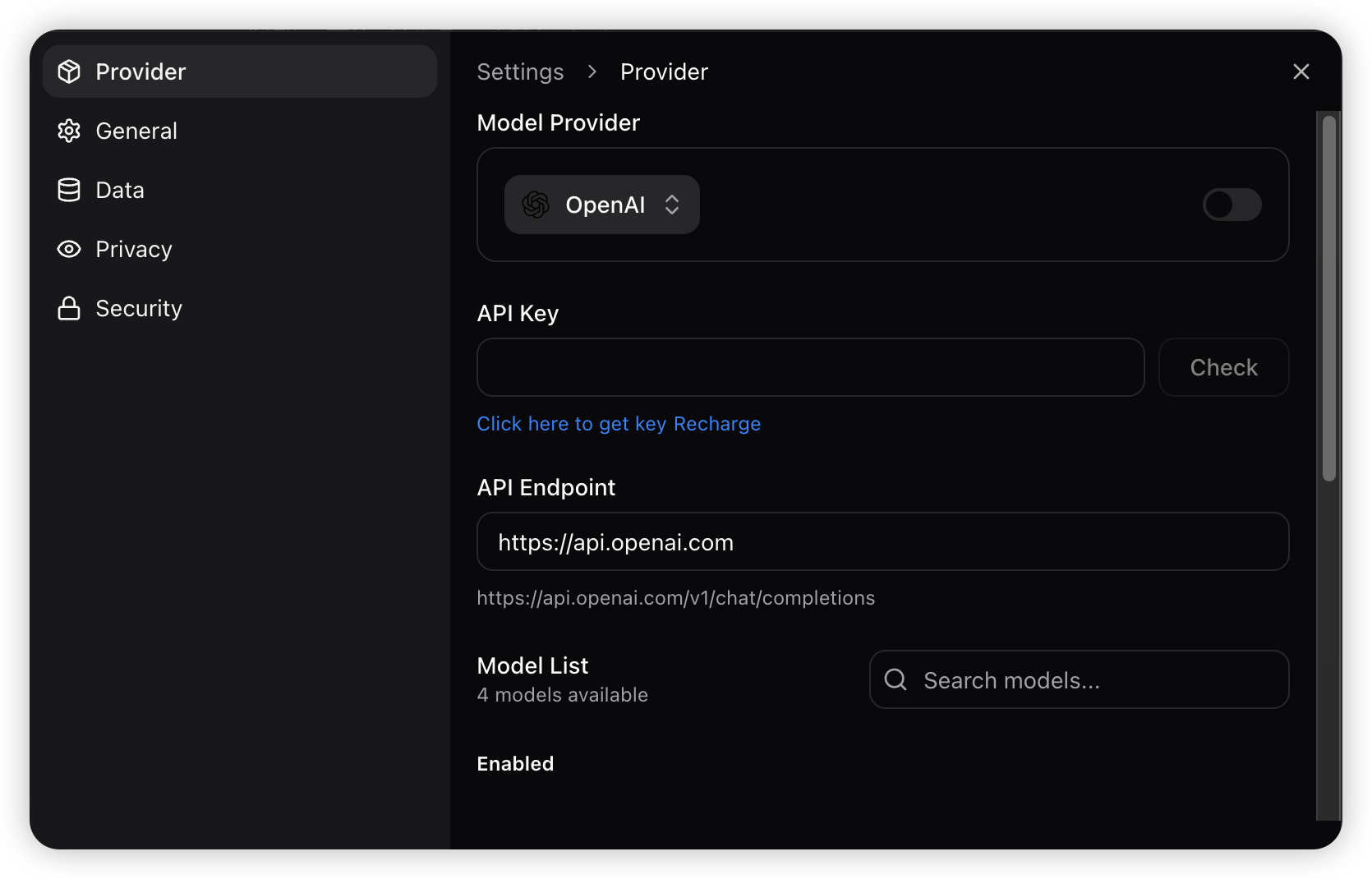Select the Data database icon
The height and width of the screenshot is (879, 1372).
[x=69, y=190]
